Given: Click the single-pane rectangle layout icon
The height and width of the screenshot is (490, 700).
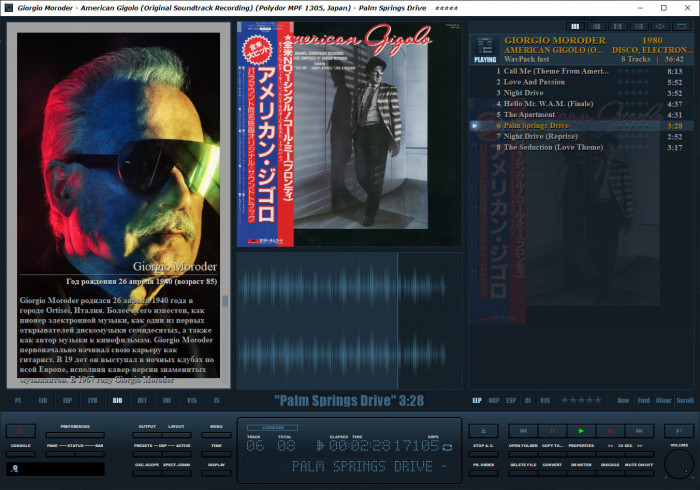Looking at the screenshot, I should pos(682,27).
